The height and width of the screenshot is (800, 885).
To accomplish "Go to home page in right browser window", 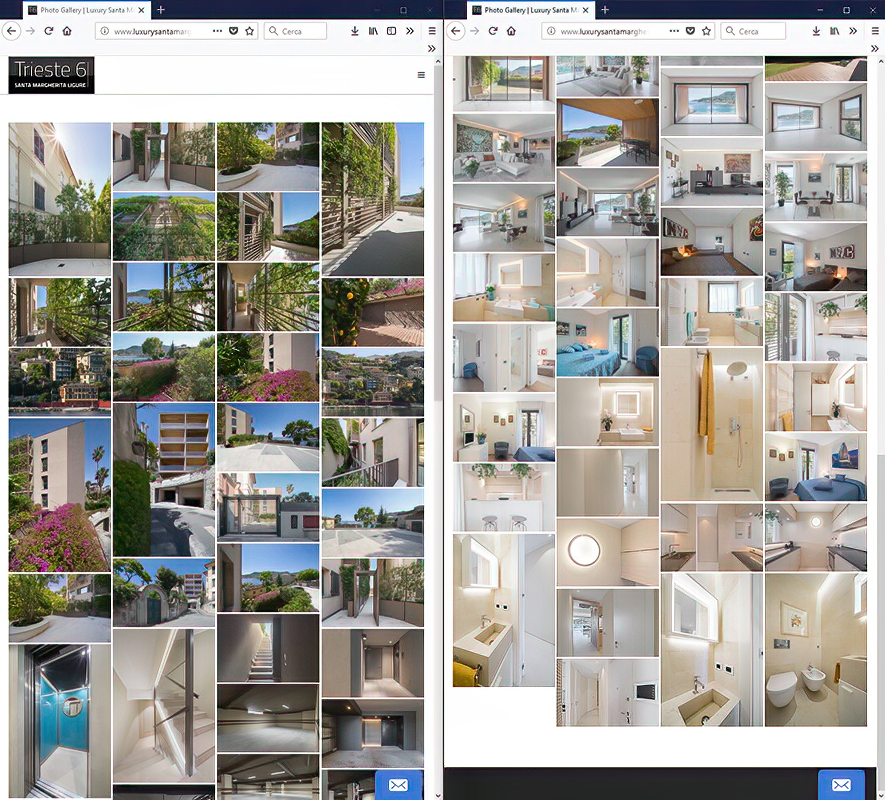I will coord(511,31).
